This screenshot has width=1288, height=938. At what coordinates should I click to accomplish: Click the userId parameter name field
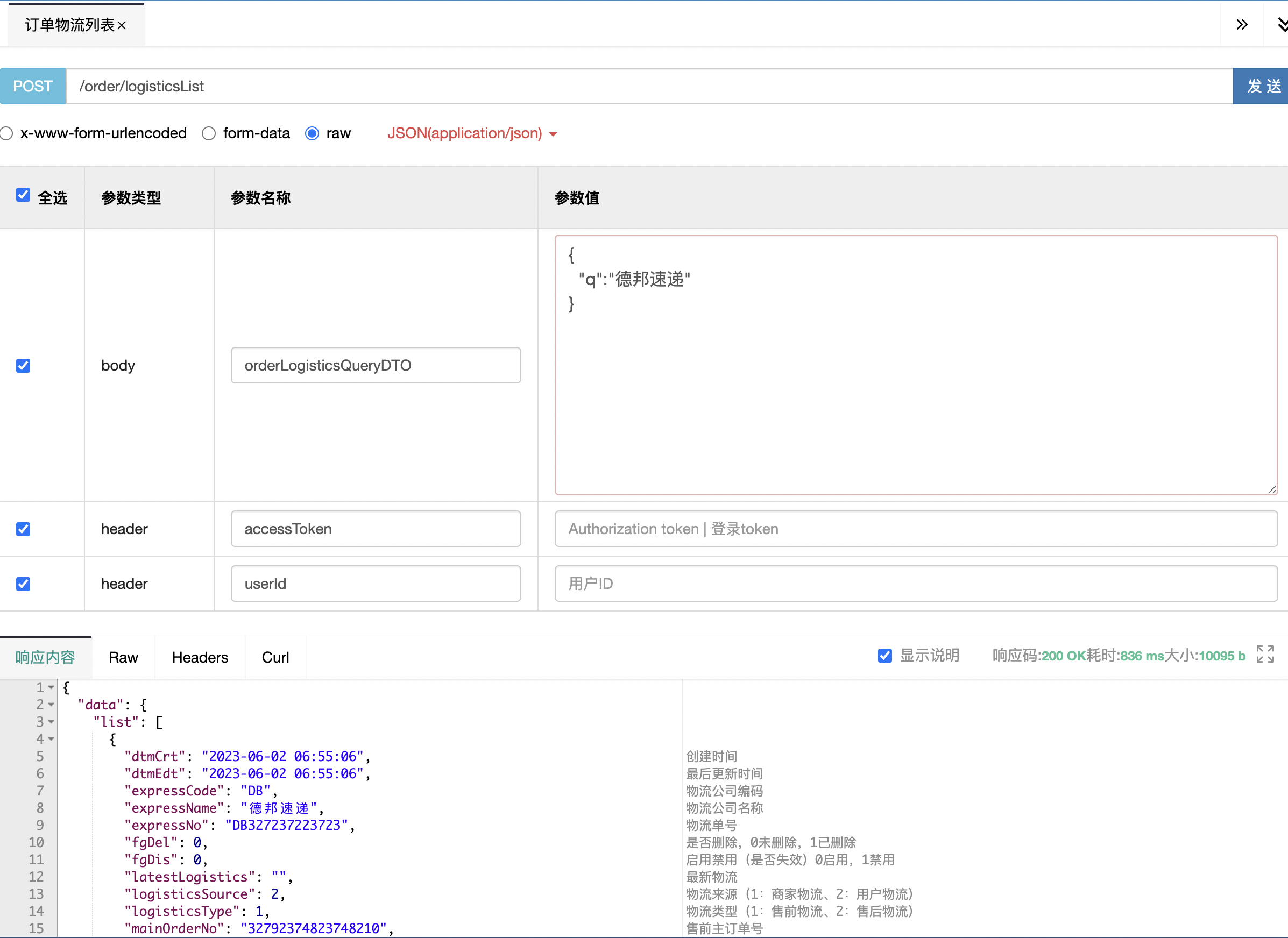(376, 584)
